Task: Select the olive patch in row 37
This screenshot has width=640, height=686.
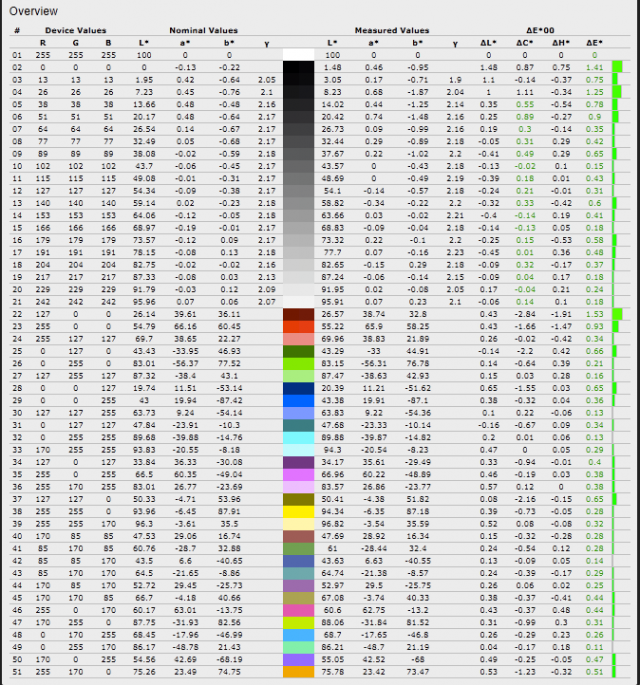Action: coord(298,499)
